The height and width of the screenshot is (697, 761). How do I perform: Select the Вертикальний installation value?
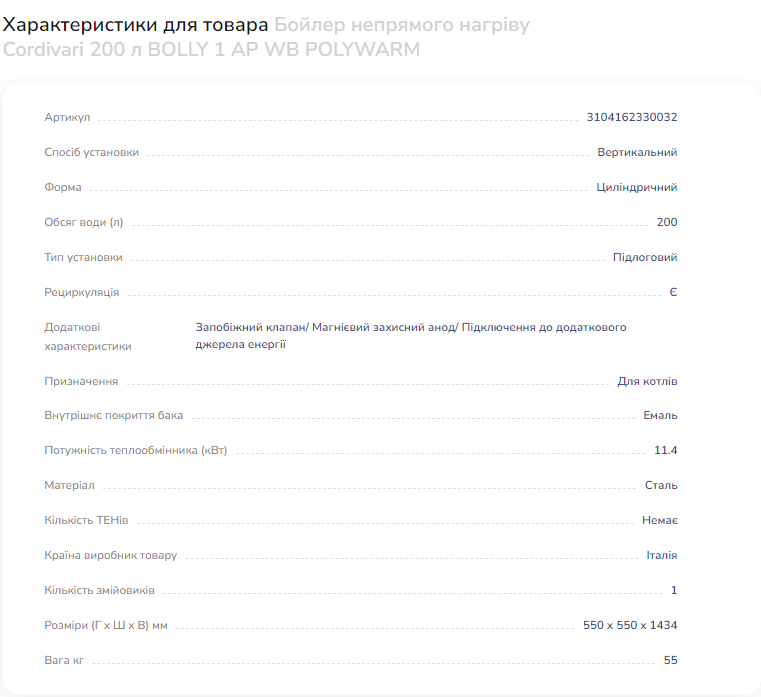click(x=637, y=152)
